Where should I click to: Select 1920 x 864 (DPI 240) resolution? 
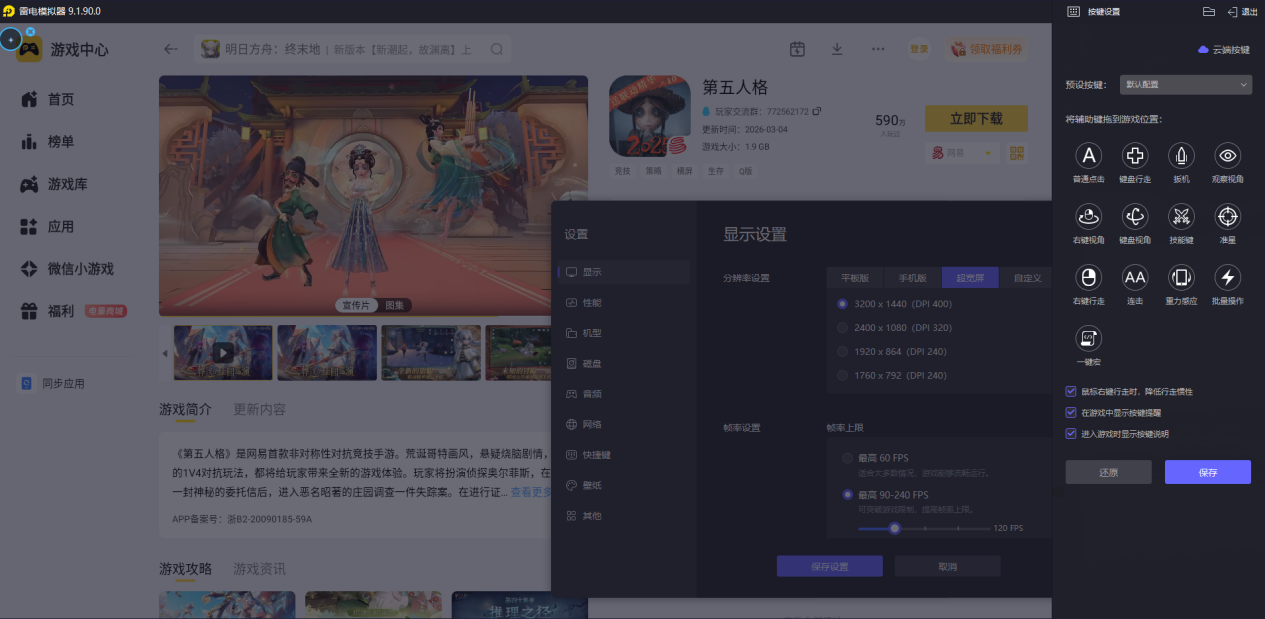[x=843, y=351]
